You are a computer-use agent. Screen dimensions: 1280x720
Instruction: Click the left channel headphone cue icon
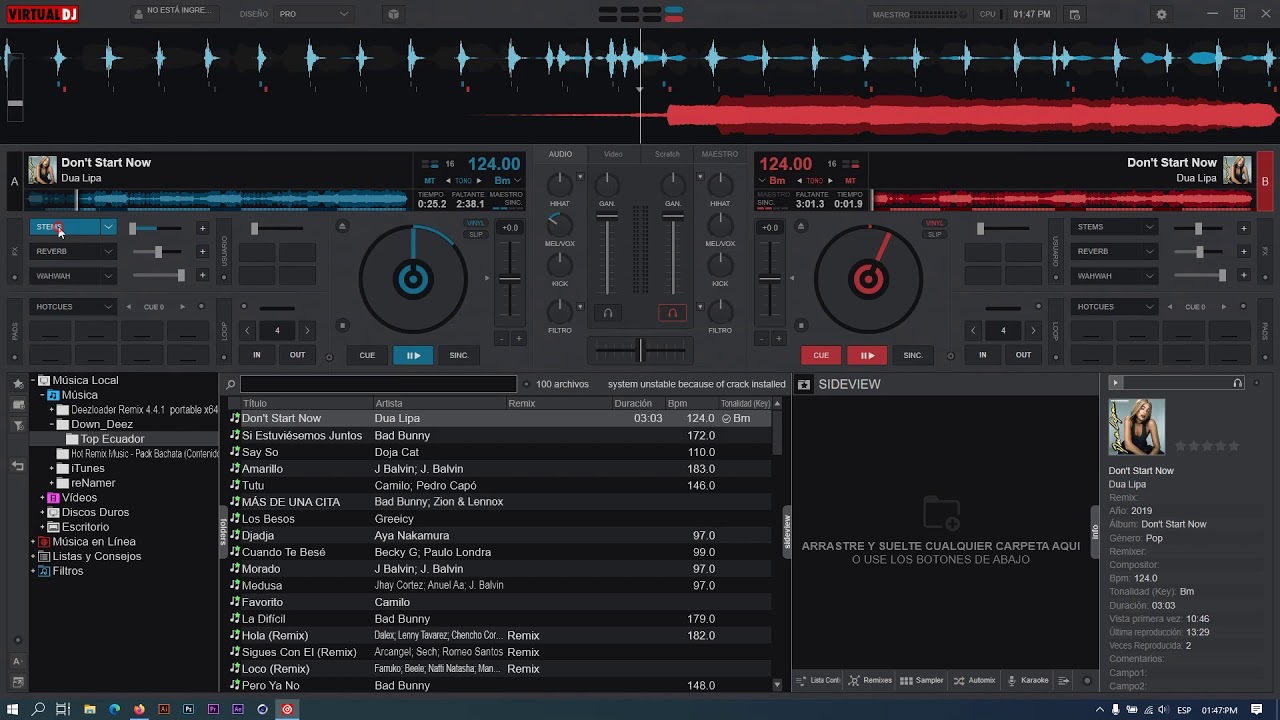pos(607,313)
